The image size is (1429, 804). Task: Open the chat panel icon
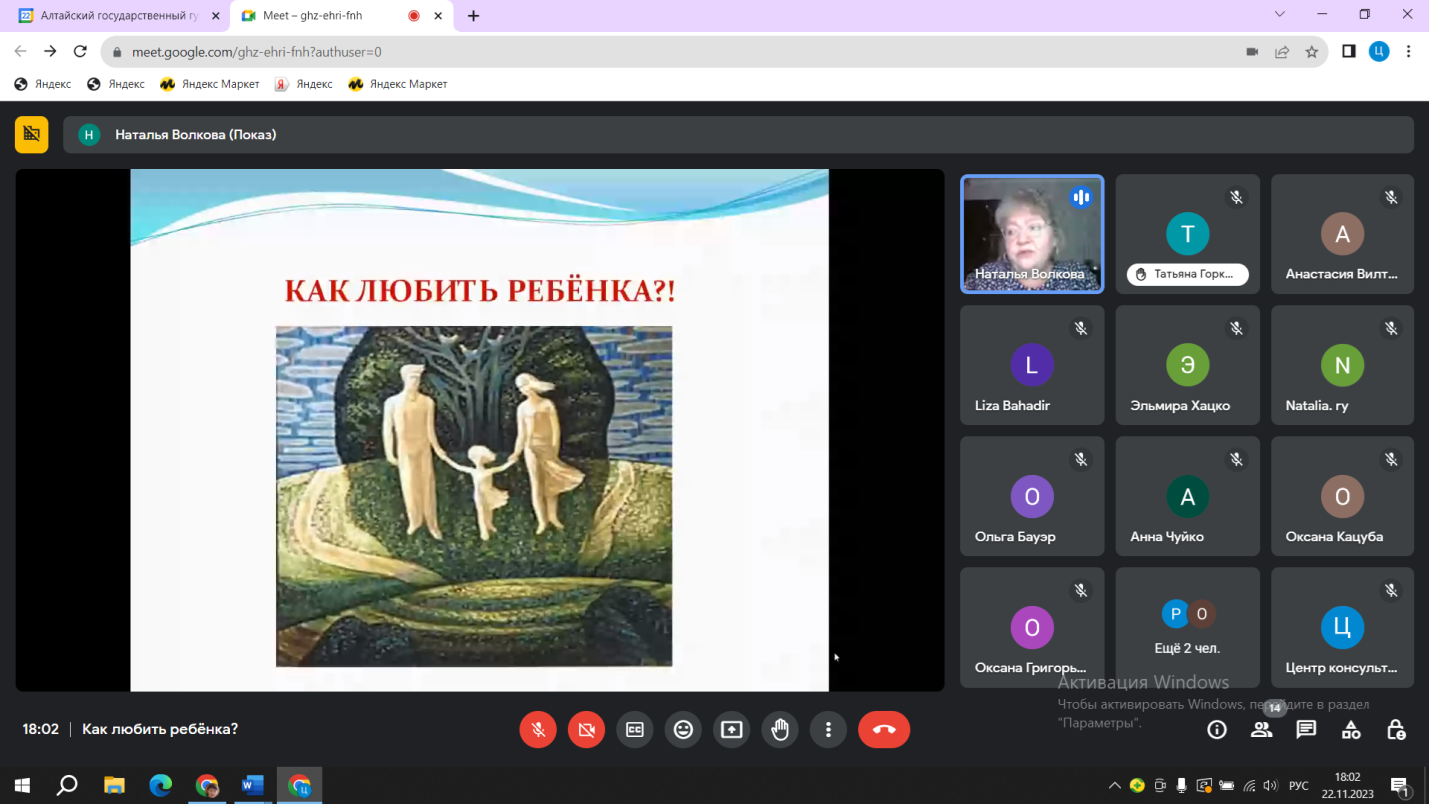click(x=1306, y=730)
